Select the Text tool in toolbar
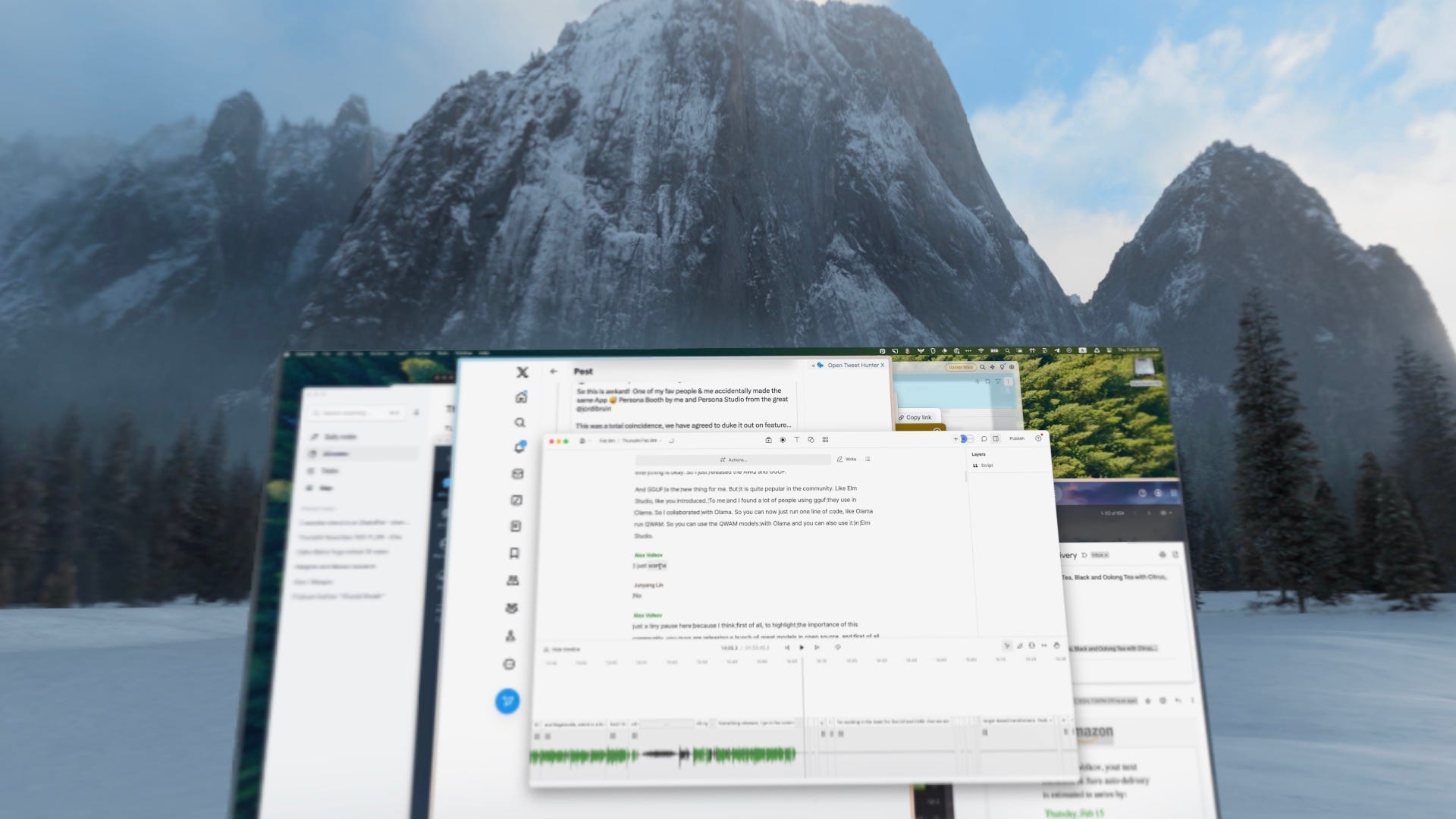 (x=796, y=440)
